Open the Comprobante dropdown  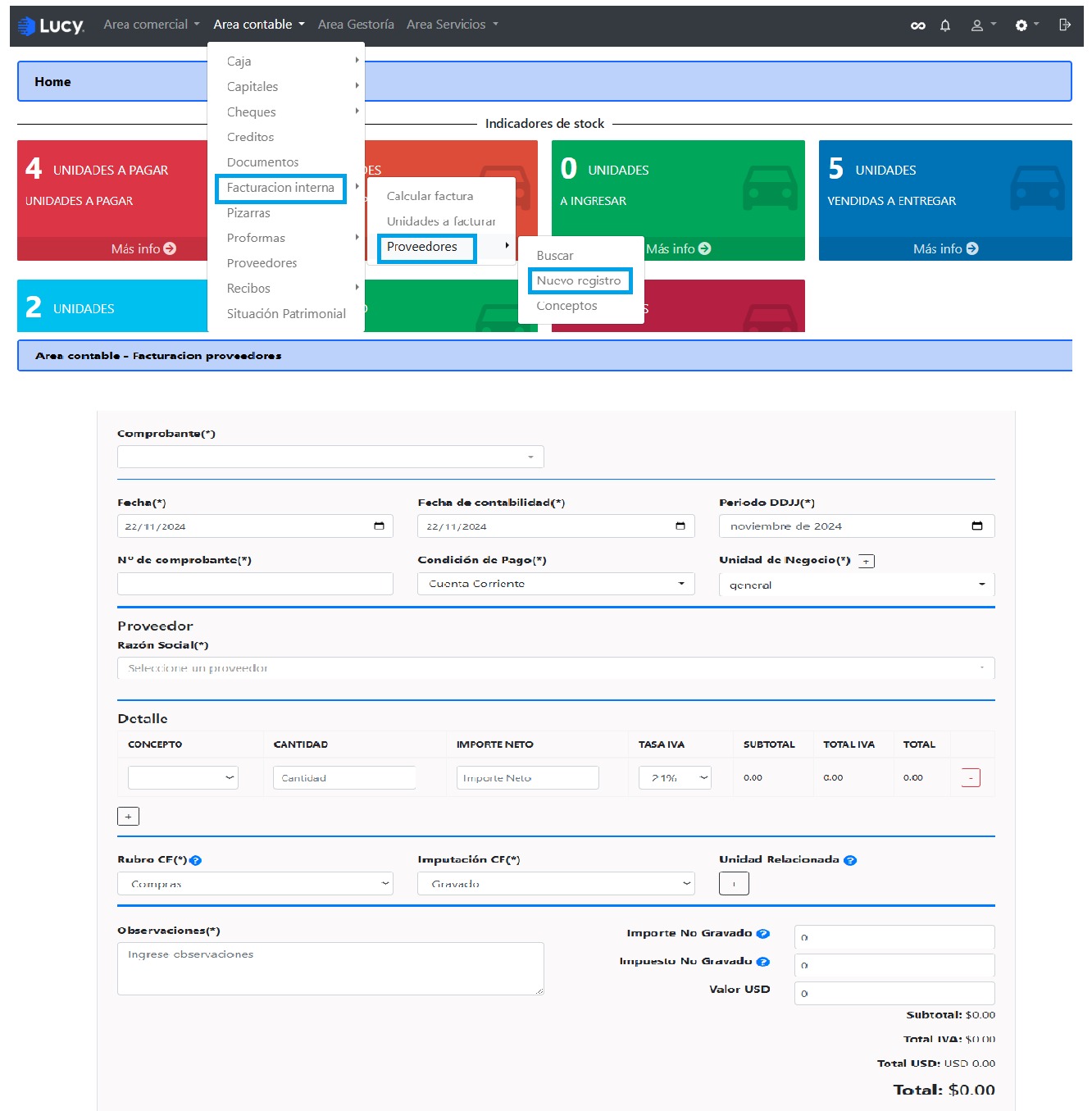click(330, 457)
